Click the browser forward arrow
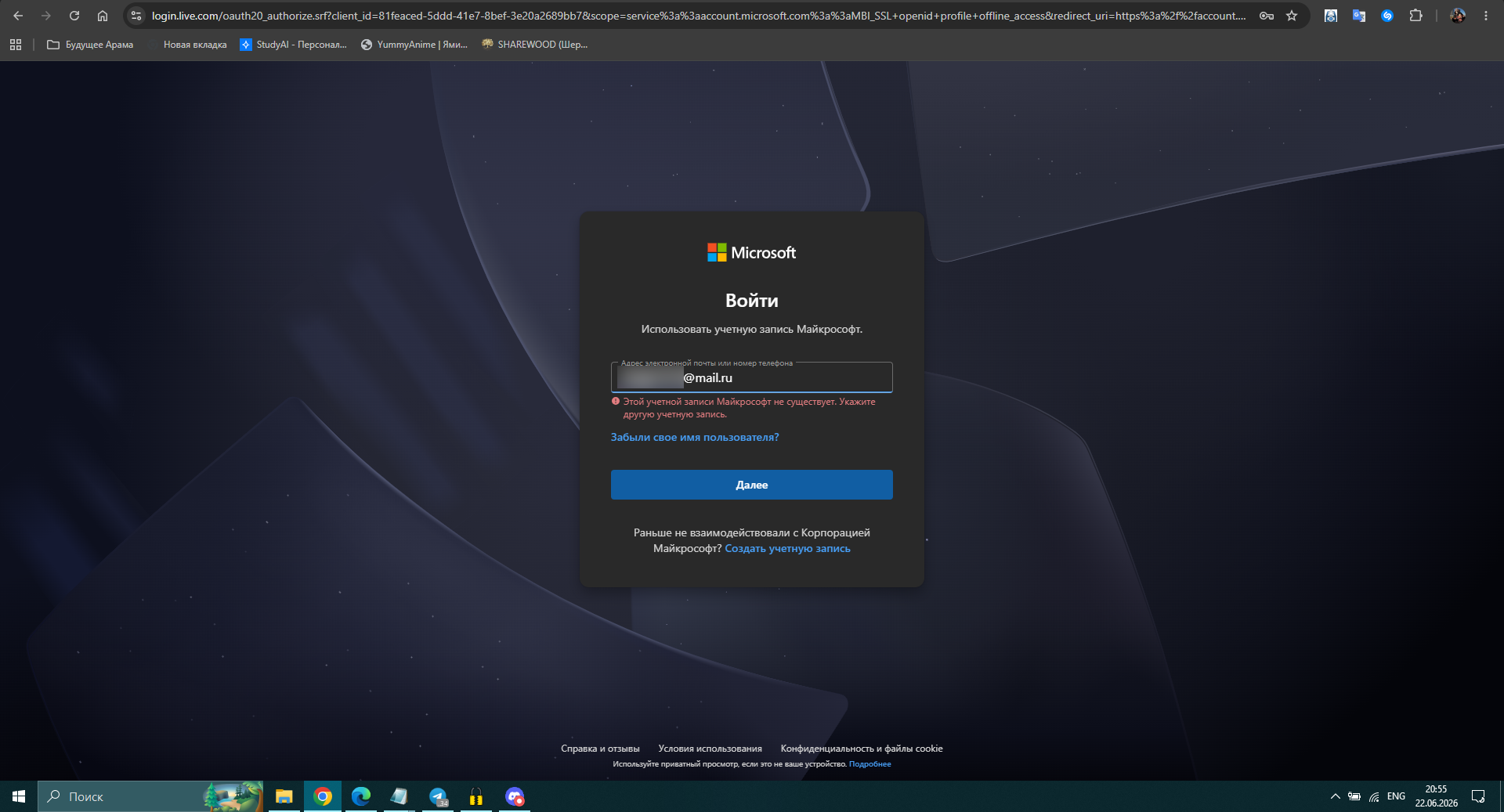The image size is (1504, 812). [x=46, y=16]
